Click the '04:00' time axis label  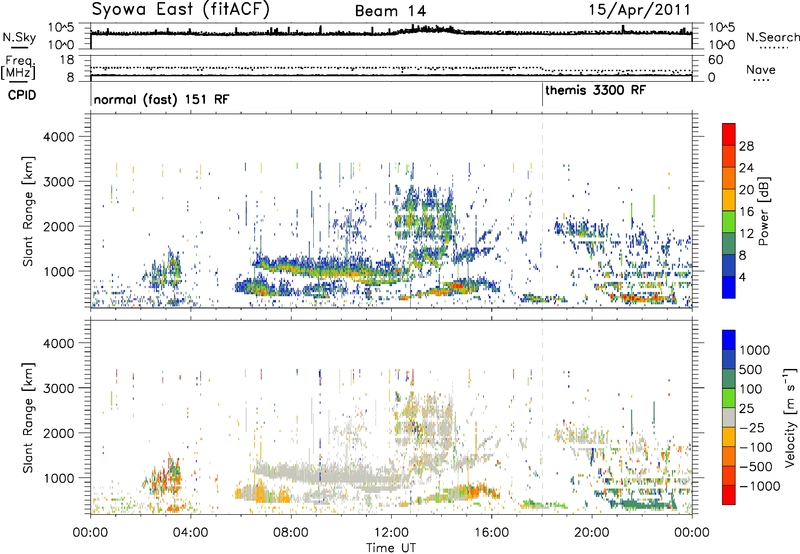click(190, 532)
